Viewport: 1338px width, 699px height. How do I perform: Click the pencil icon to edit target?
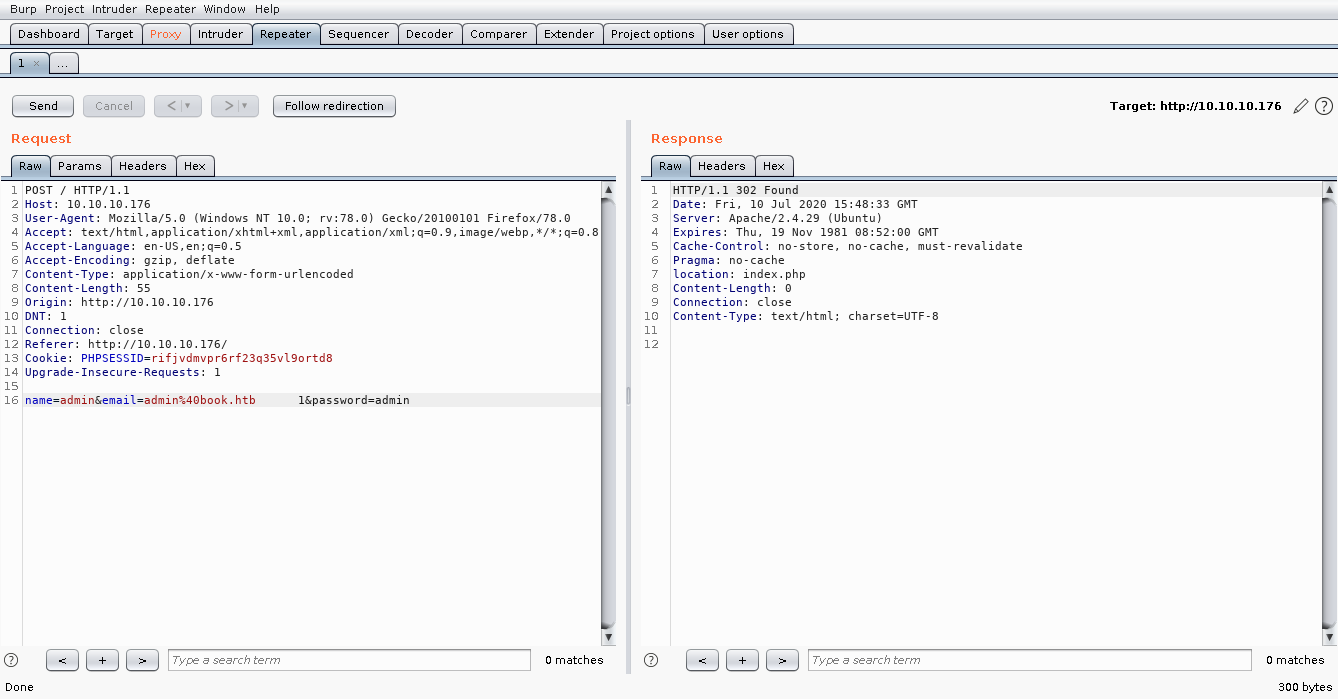[1300, 106]
